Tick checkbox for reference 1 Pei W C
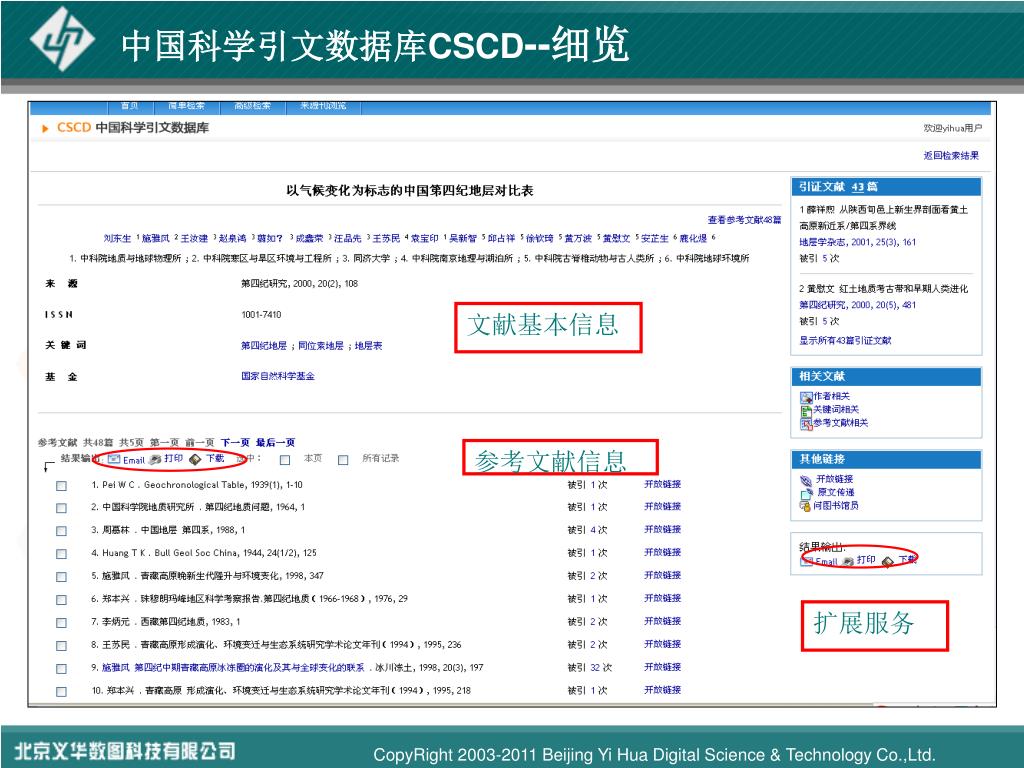Viewport: 1024px width, 768px height. [x=61, y=485]
